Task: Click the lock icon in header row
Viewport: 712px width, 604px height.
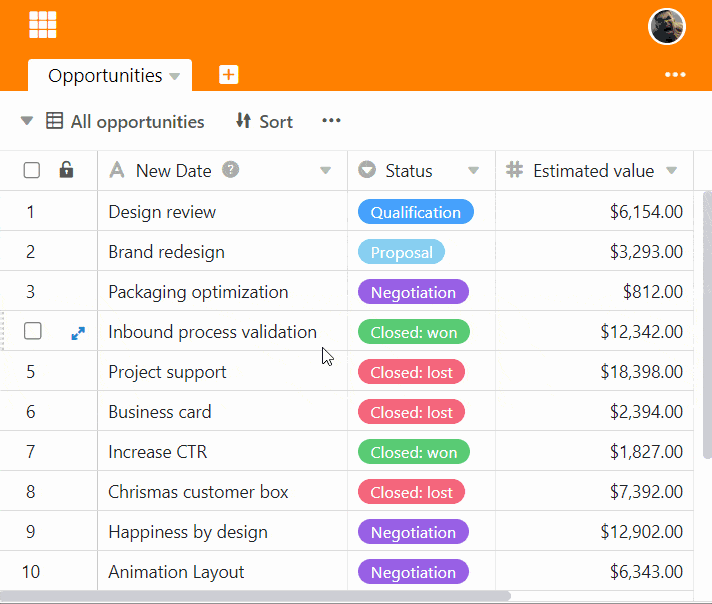Action: pos(67,170)
